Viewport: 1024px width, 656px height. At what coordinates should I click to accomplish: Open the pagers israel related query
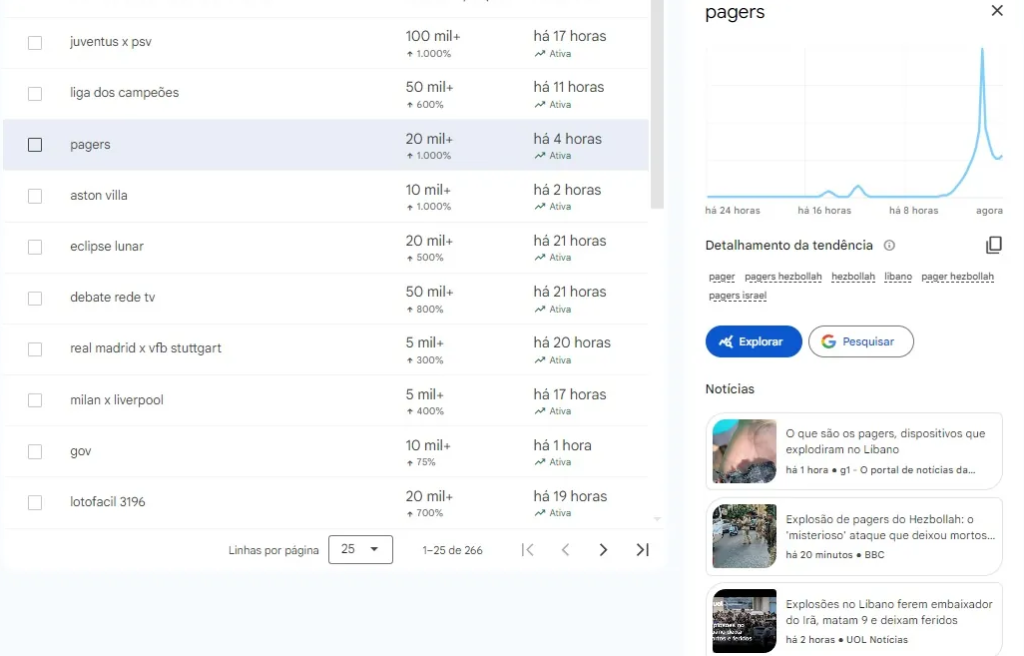point(737,296)
